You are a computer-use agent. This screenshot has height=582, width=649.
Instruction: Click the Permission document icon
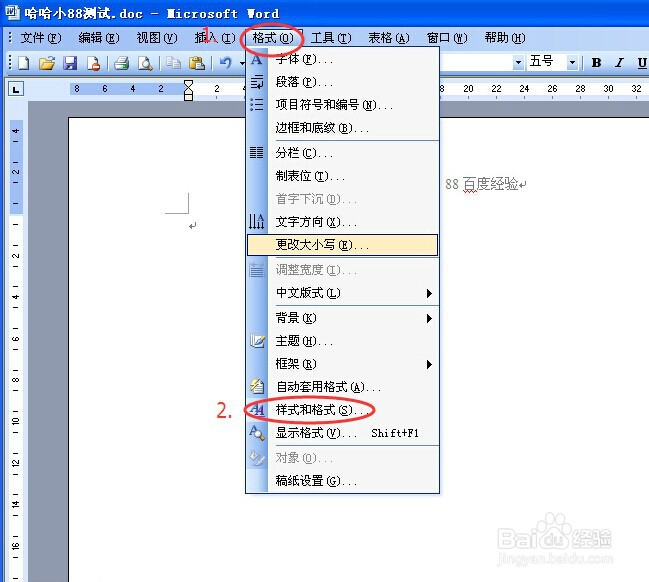(94, 63)
